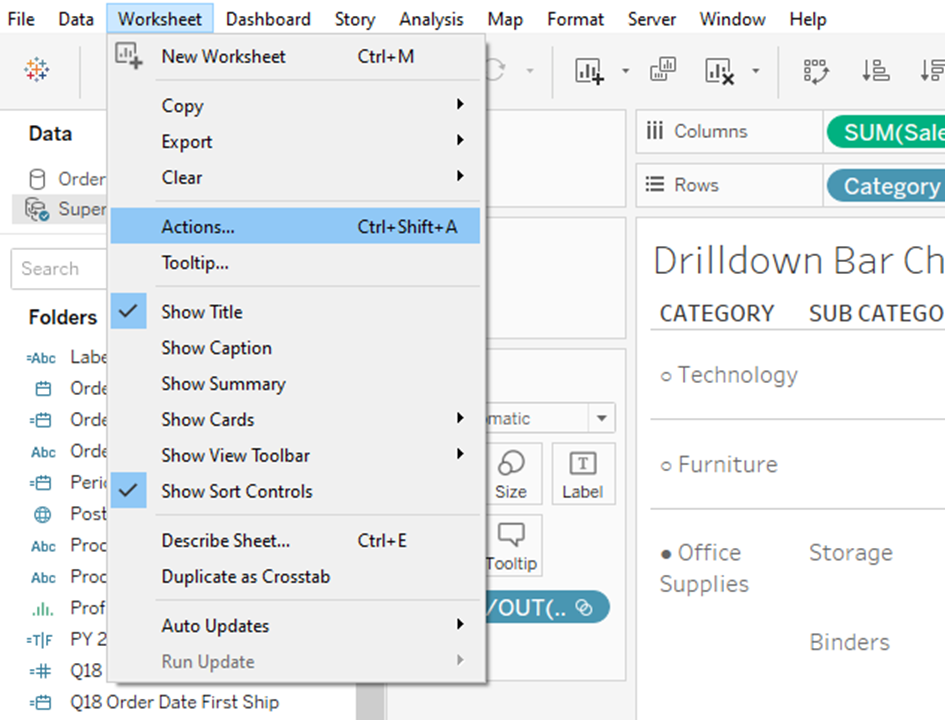
Task: Open the Server menu
Action: coord(651,19)
